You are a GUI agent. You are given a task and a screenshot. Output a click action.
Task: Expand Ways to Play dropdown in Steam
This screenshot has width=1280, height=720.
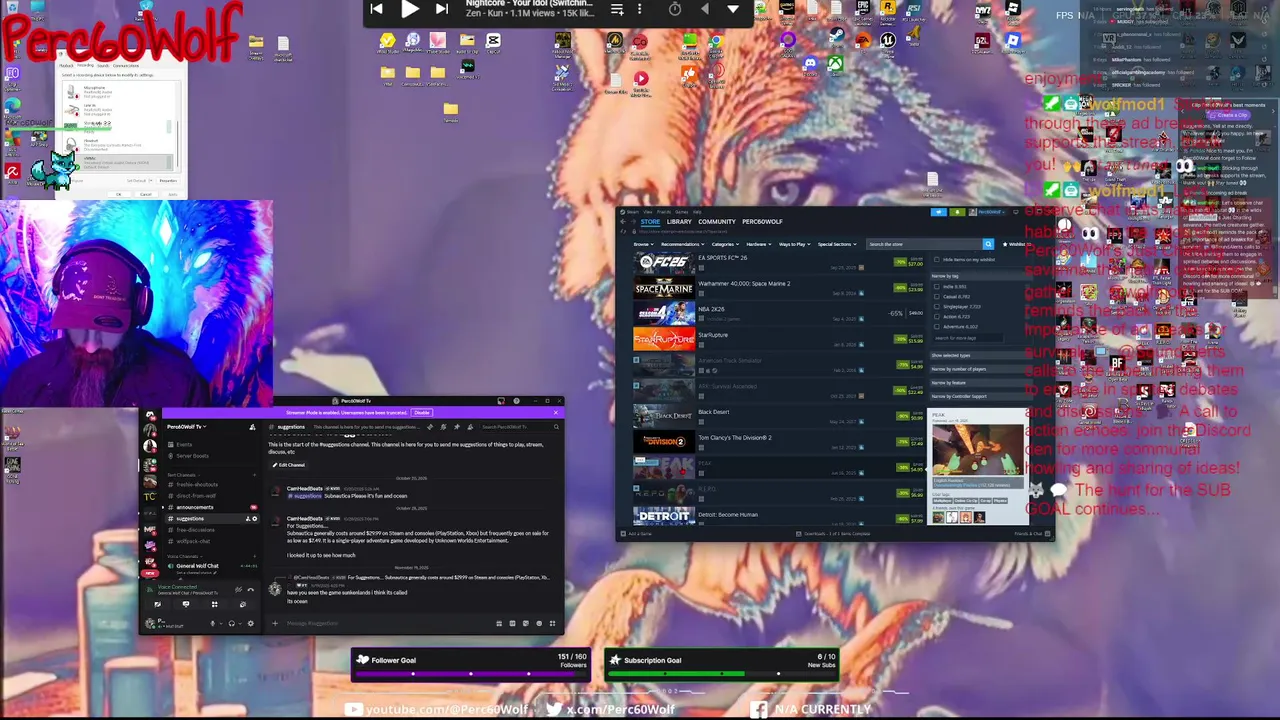pyautogui.click(x=794, y=244)
